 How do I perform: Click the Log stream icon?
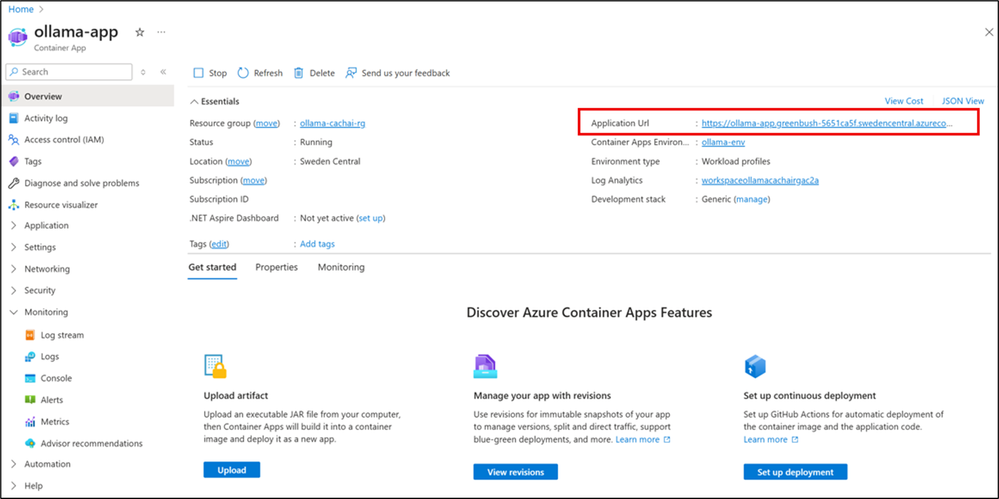[30, 335]
